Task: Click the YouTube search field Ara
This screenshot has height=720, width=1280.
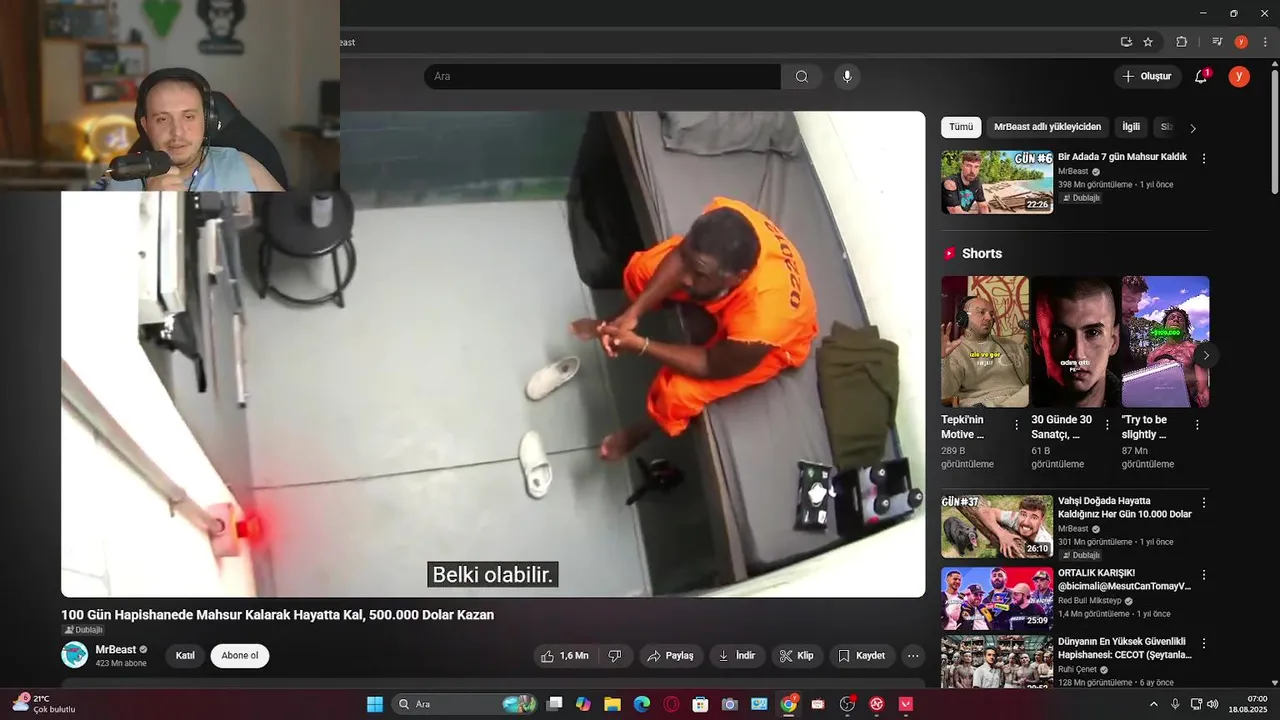Action: click(x=602, y=77)
